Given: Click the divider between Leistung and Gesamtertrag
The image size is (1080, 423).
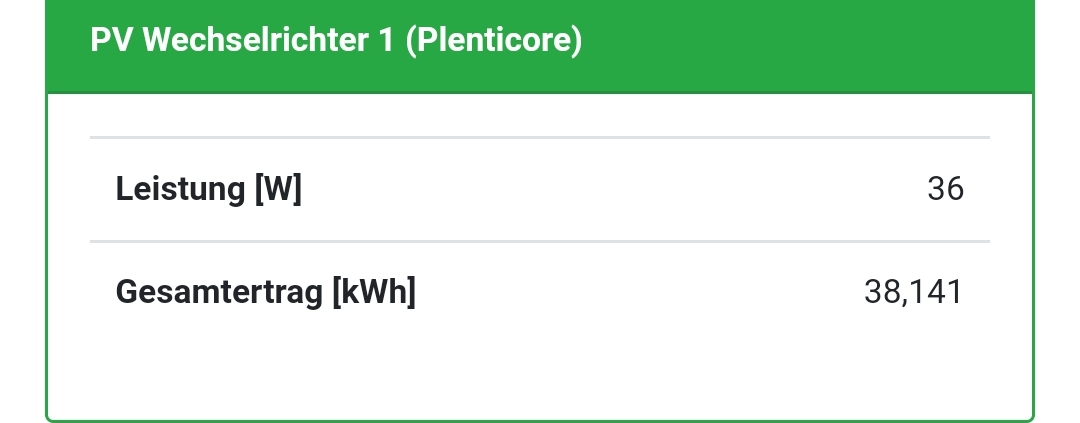Looking at the screenshot, I should point(540,241).
